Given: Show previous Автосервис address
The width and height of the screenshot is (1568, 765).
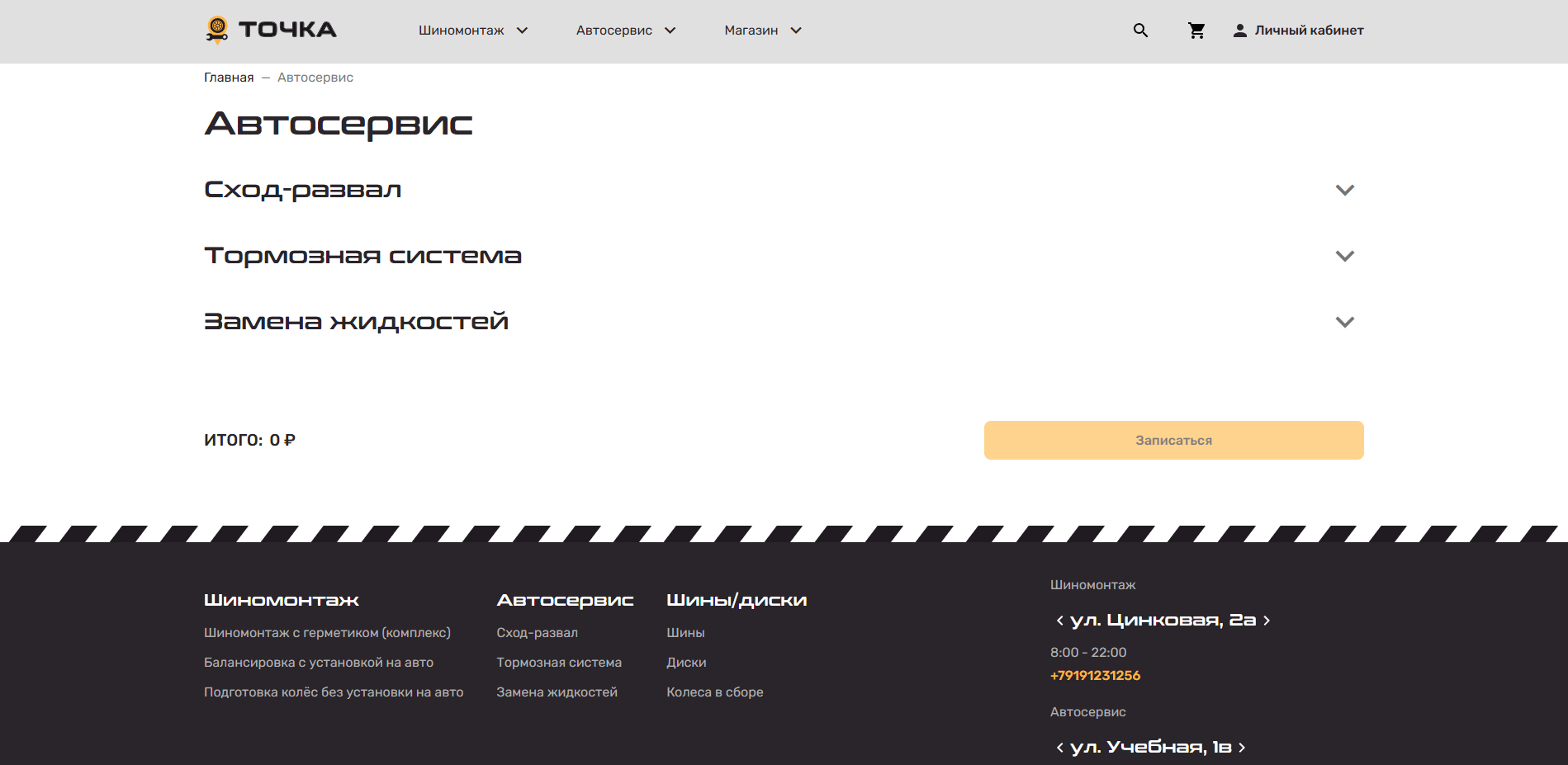Looking at the screenshot, I should 1059,748.
